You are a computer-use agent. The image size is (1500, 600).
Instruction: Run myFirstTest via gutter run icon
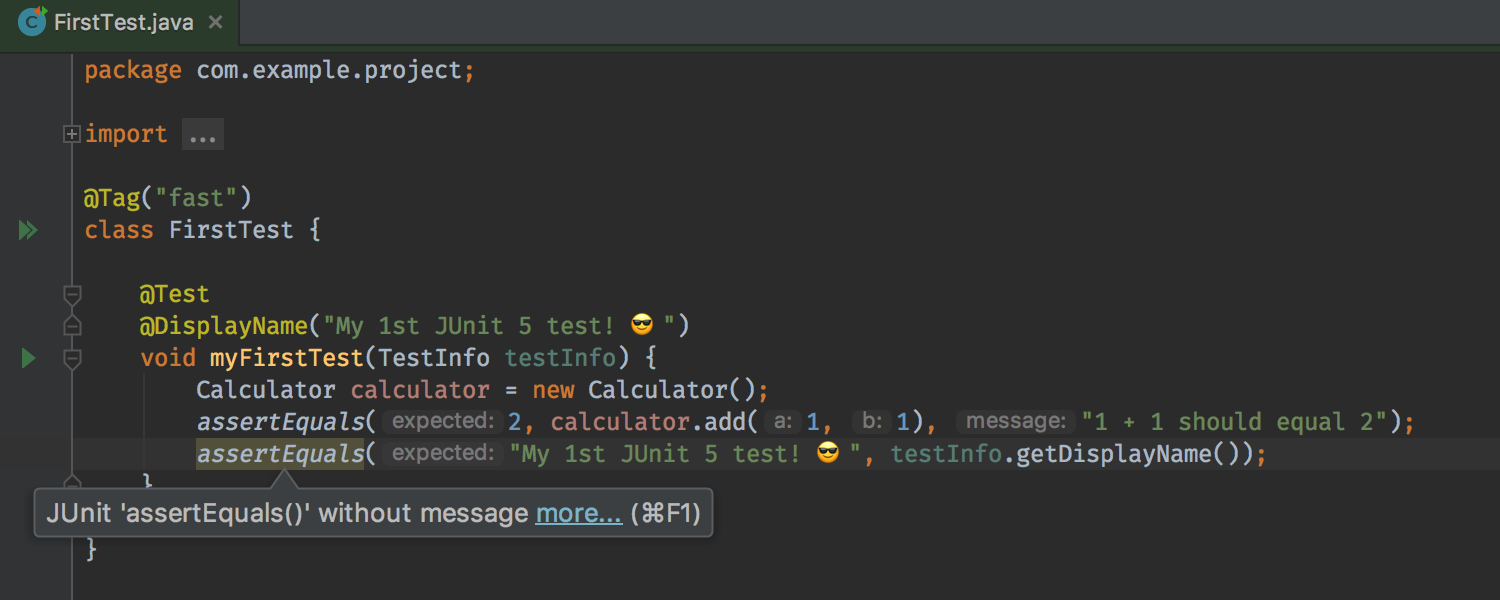click(28, 358)
